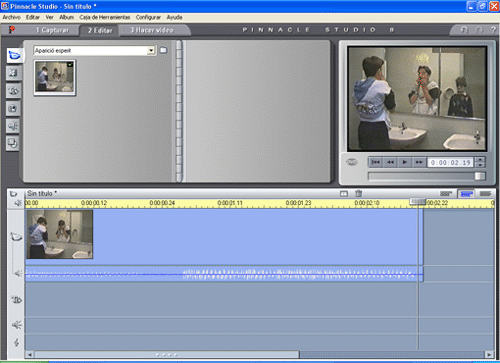Rewind the preview player
Image resolution: width=500 pixels, height=363 pixels.
click(390, 162)
